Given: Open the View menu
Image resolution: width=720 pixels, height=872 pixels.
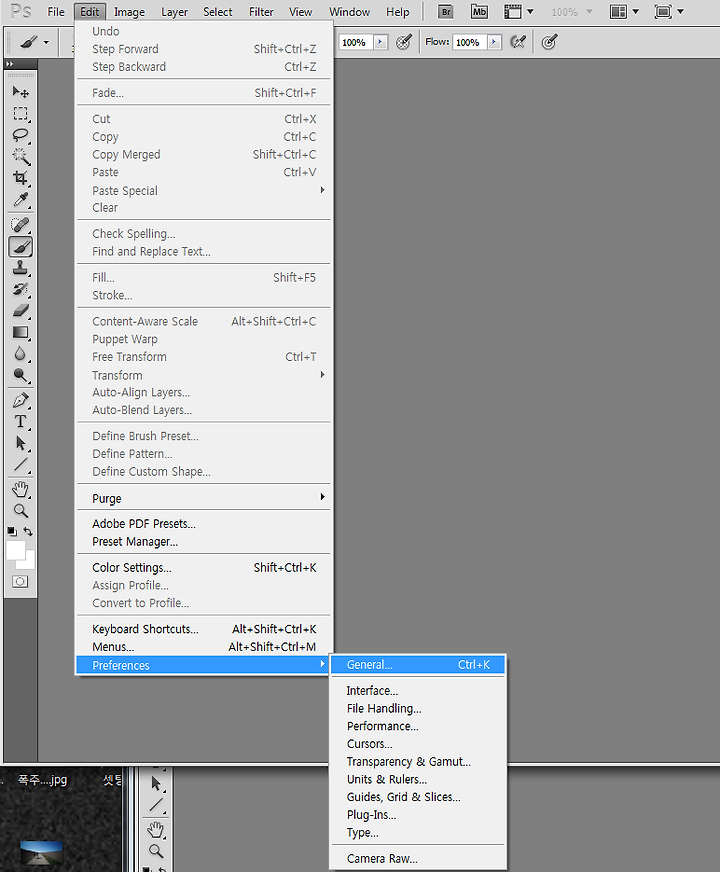Looking at the screenshot, I should point(300,12).
